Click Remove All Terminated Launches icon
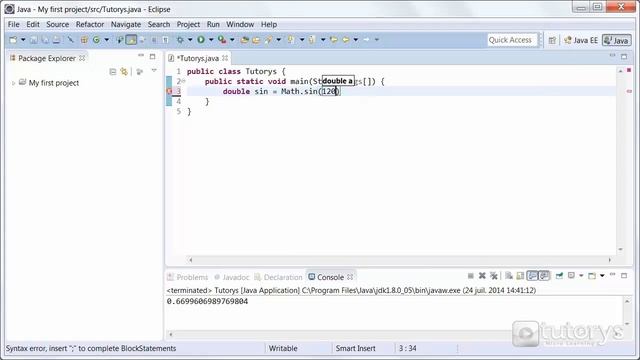Image resolution: width=640 pixels, height=360 pixels. pos(493,276)
